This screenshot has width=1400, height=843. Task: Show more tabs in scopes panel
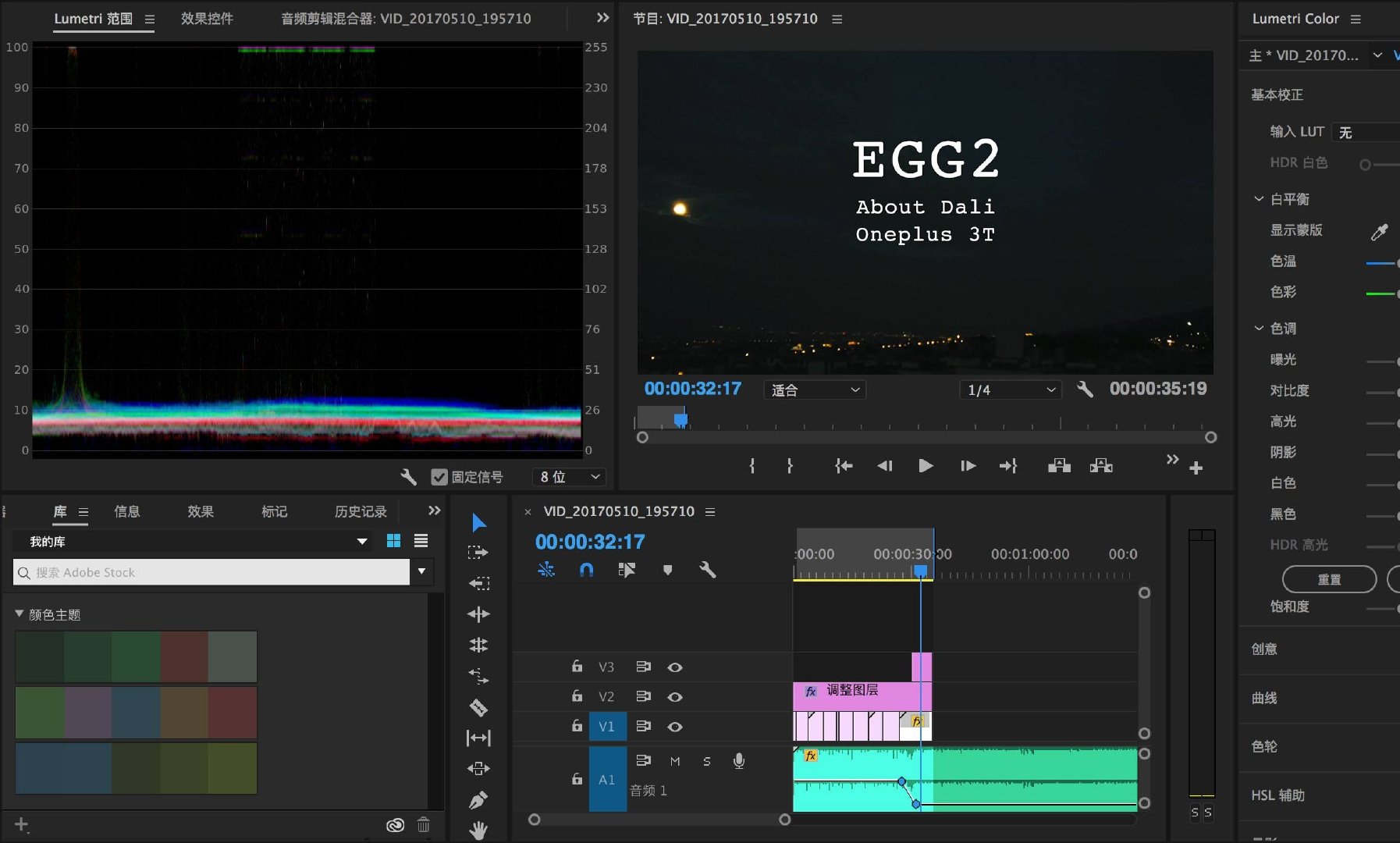(x=602, y=17)
